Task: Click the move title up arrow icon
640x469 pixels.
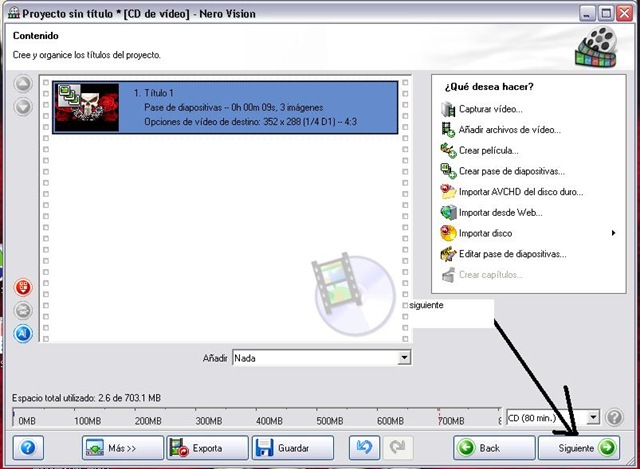Action: [23, 84]
